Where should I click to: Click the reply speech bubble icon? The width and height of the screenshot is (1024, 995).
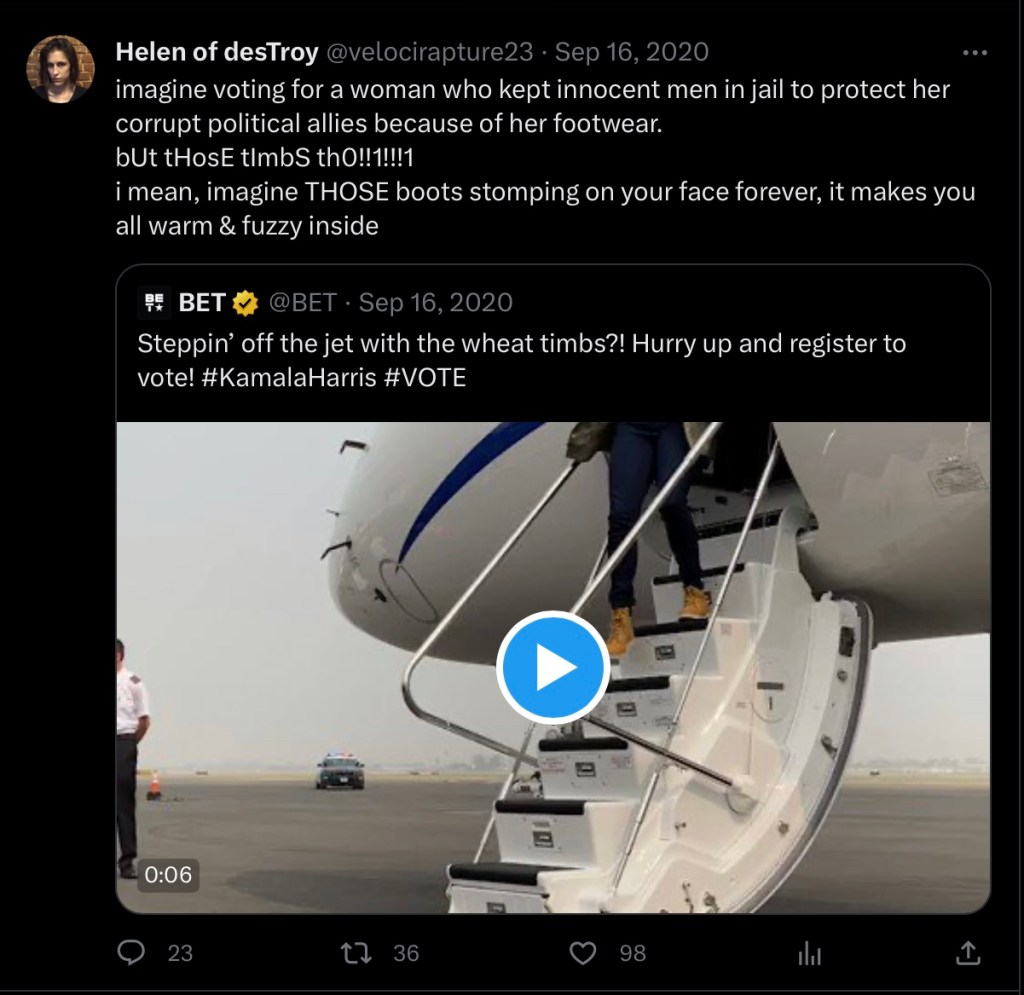(x=131, y=952)
